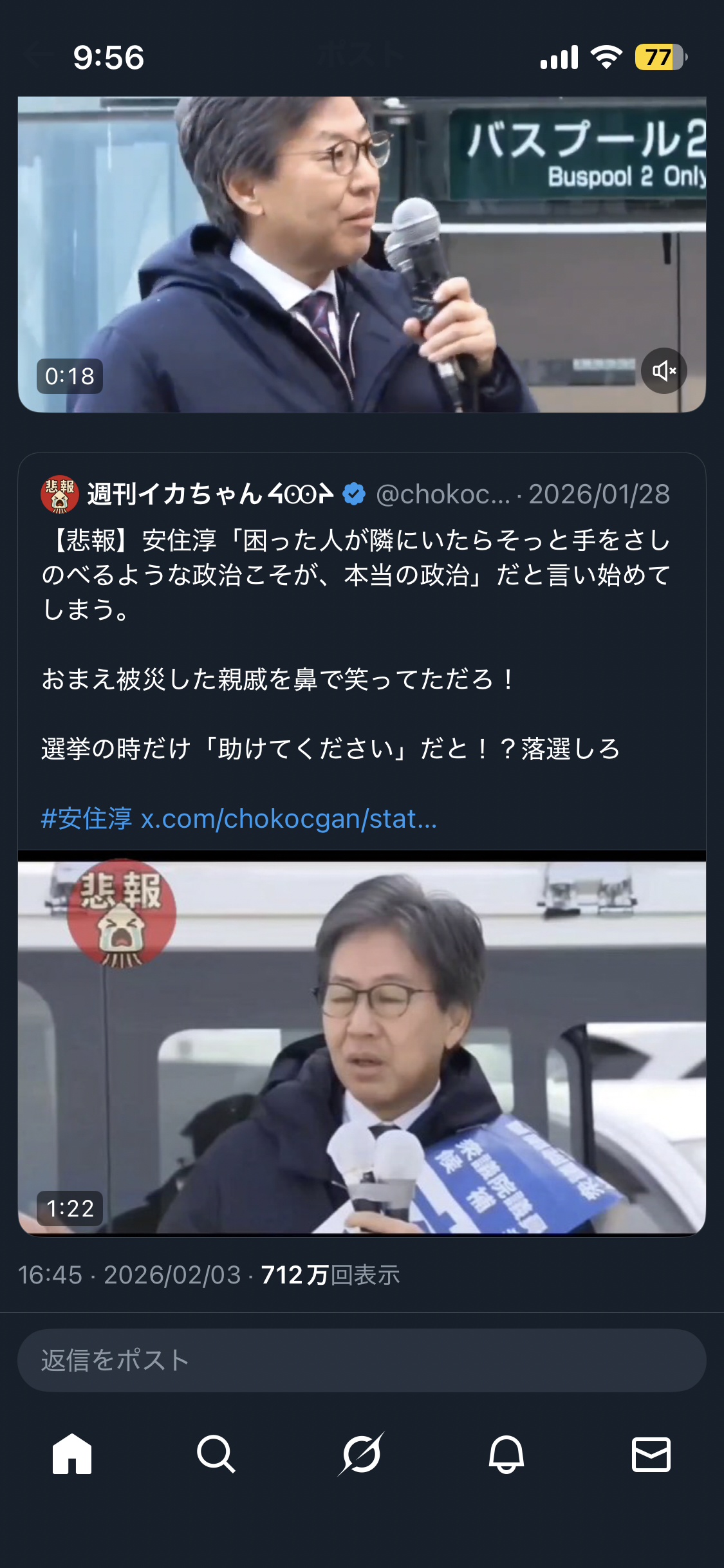Viewport: 724px width, 1568px height.
Task: Tap the 週刊イカちゃん profile avatar
Action: 59,494
